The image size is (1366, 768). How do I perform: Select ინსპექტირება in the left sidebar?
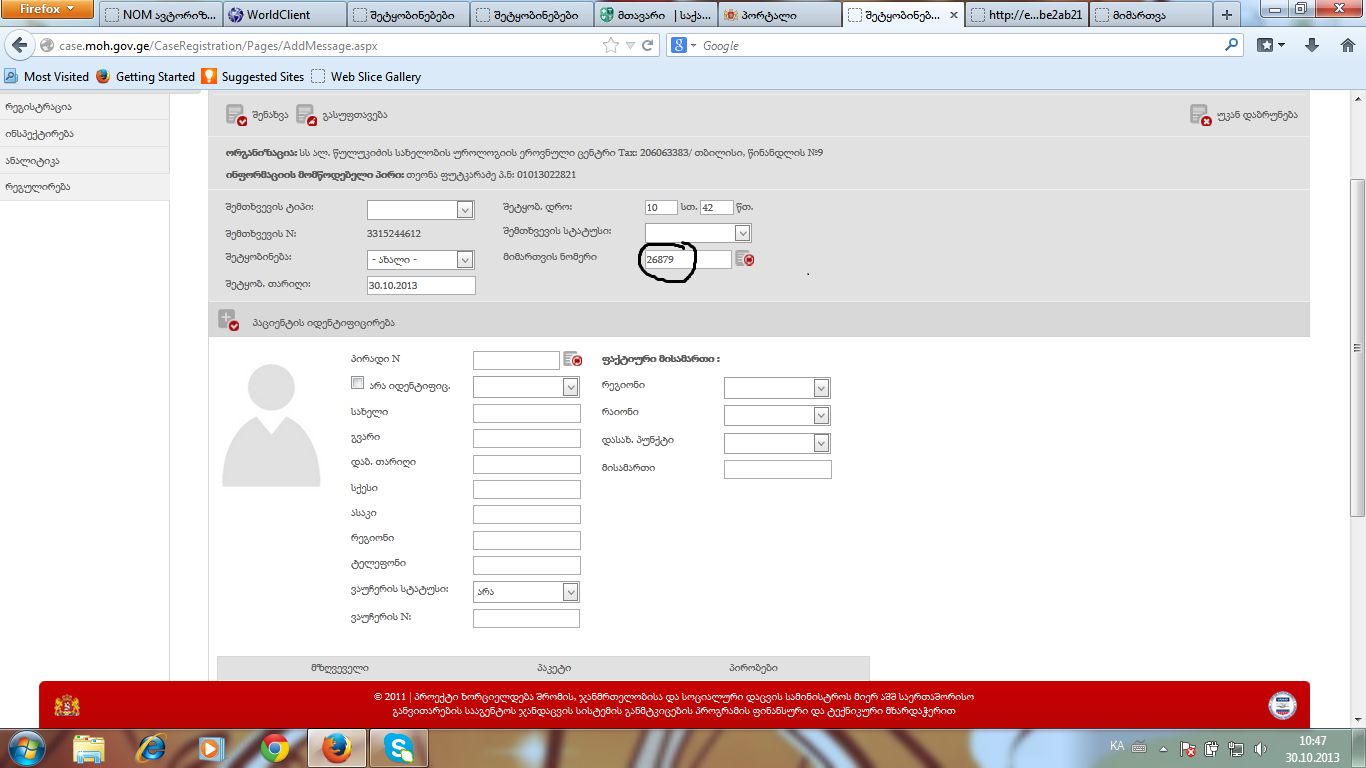(x=40, y=134)
